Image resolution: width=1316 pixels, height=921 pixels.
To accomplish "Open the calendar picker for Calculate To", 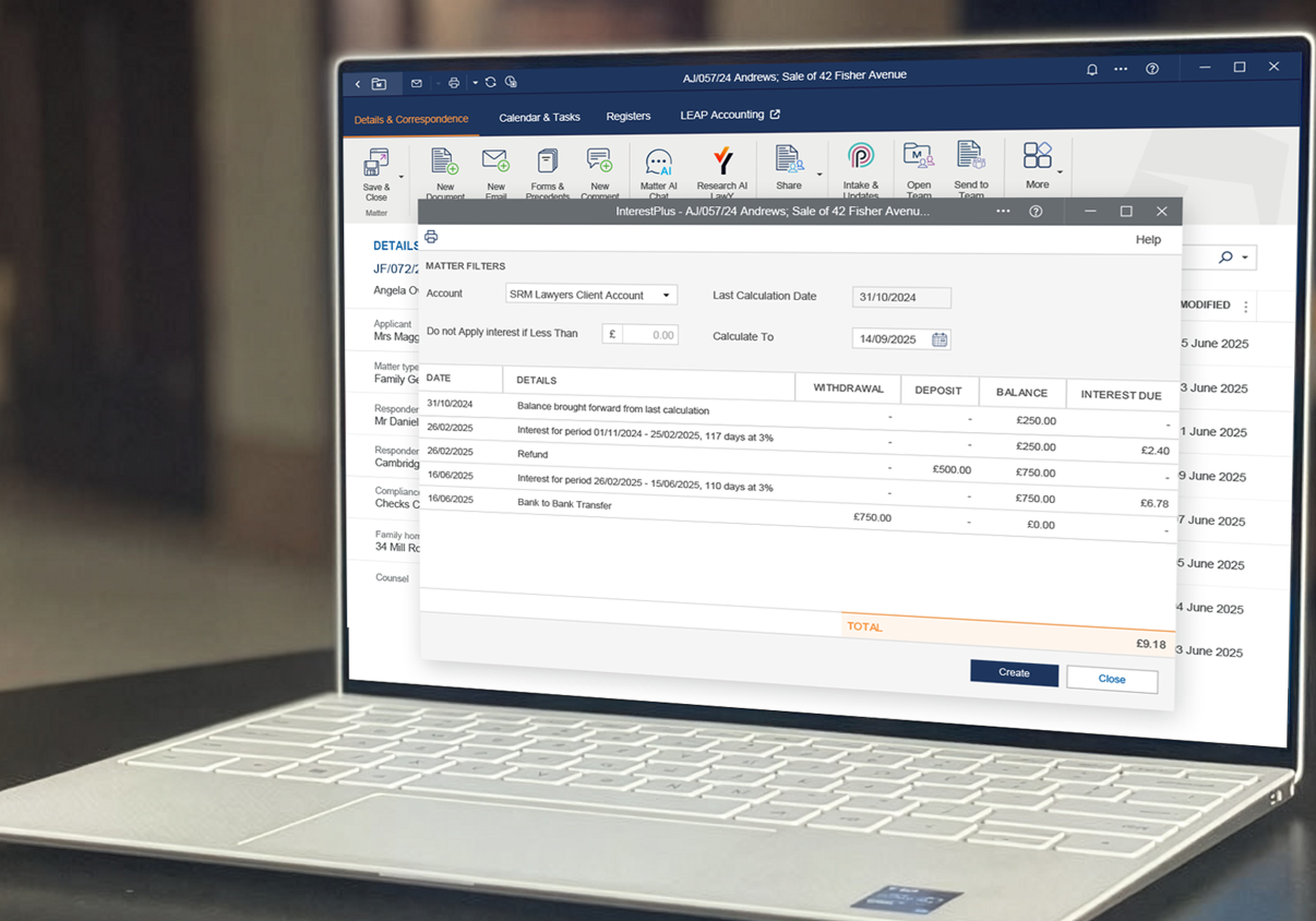I will [x=939, y=339].
